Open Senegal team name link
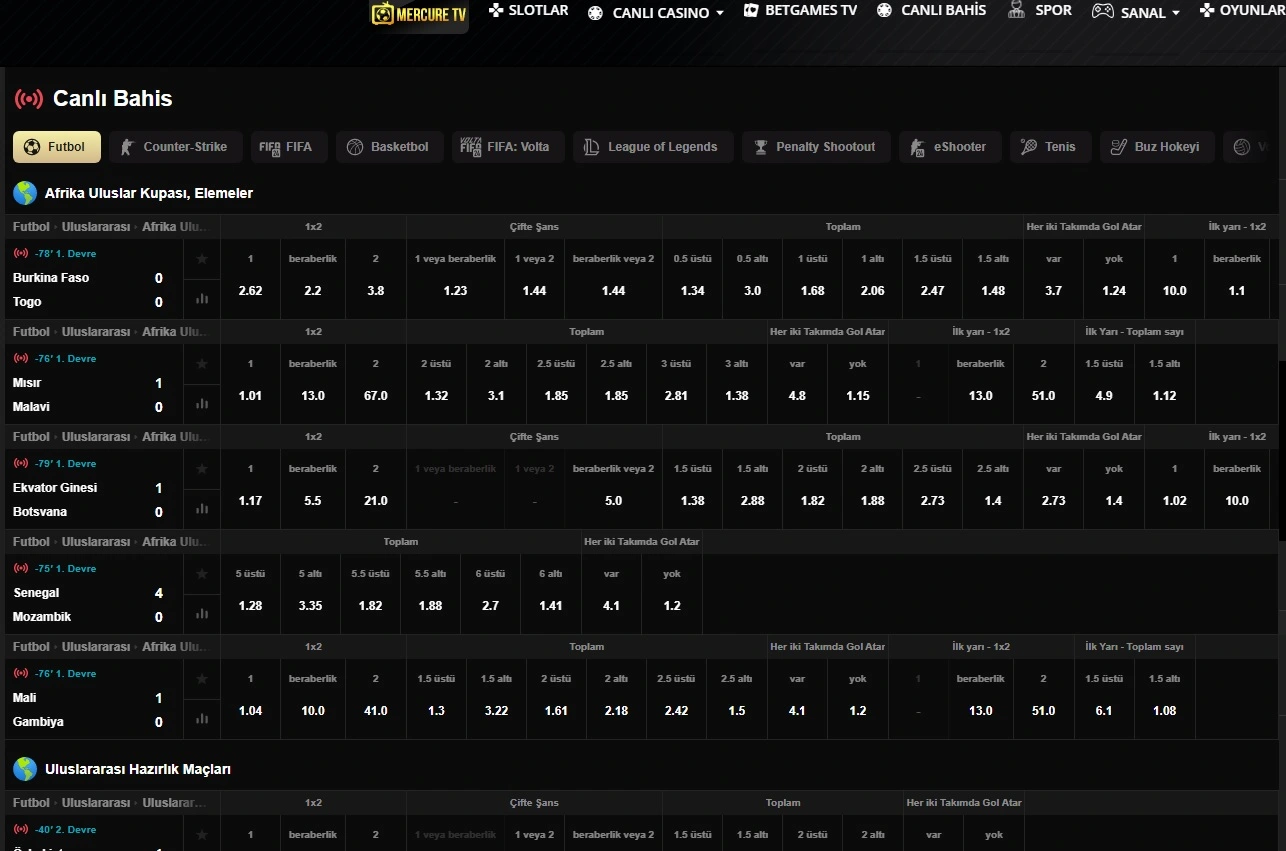Image resolution: width=1286 pixels, height=851 pixels. point(36,593)
